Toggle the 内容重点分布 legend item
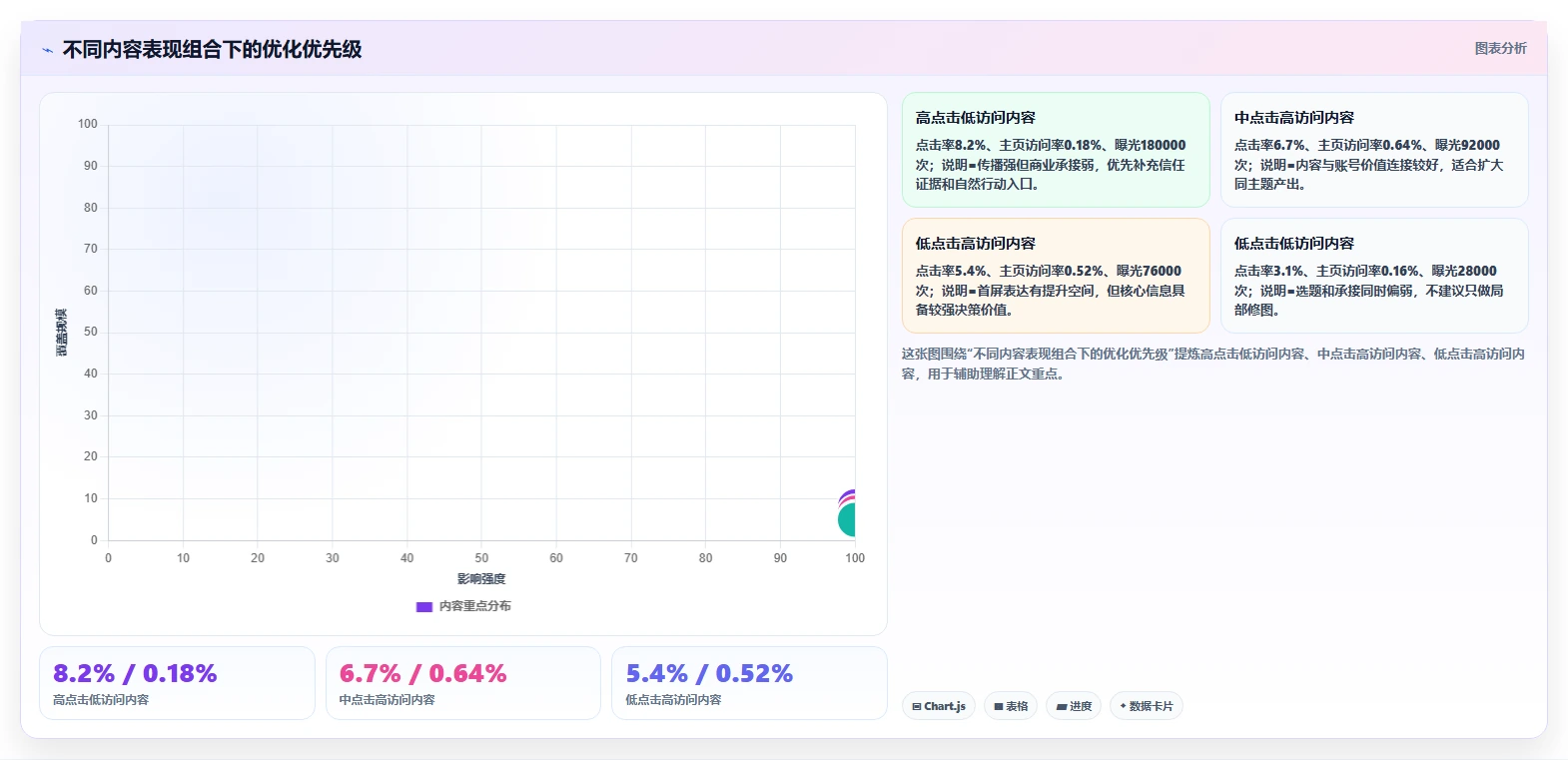 (463, 606)
